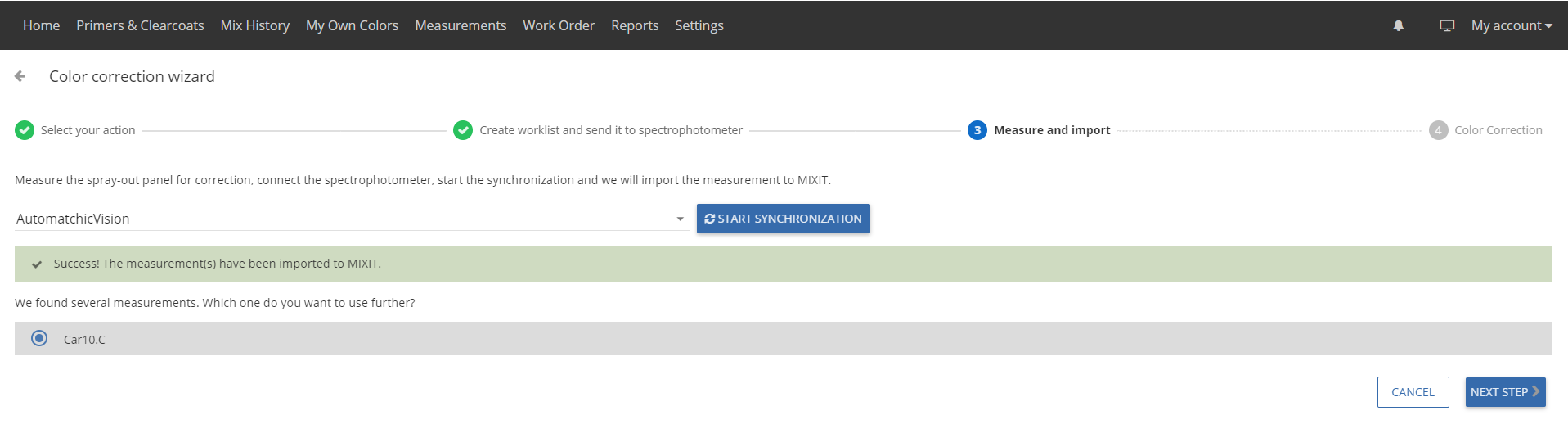Click the Select your action step label
The height and width of the screenshot is (429, 1568).
(x=88, y=130)
